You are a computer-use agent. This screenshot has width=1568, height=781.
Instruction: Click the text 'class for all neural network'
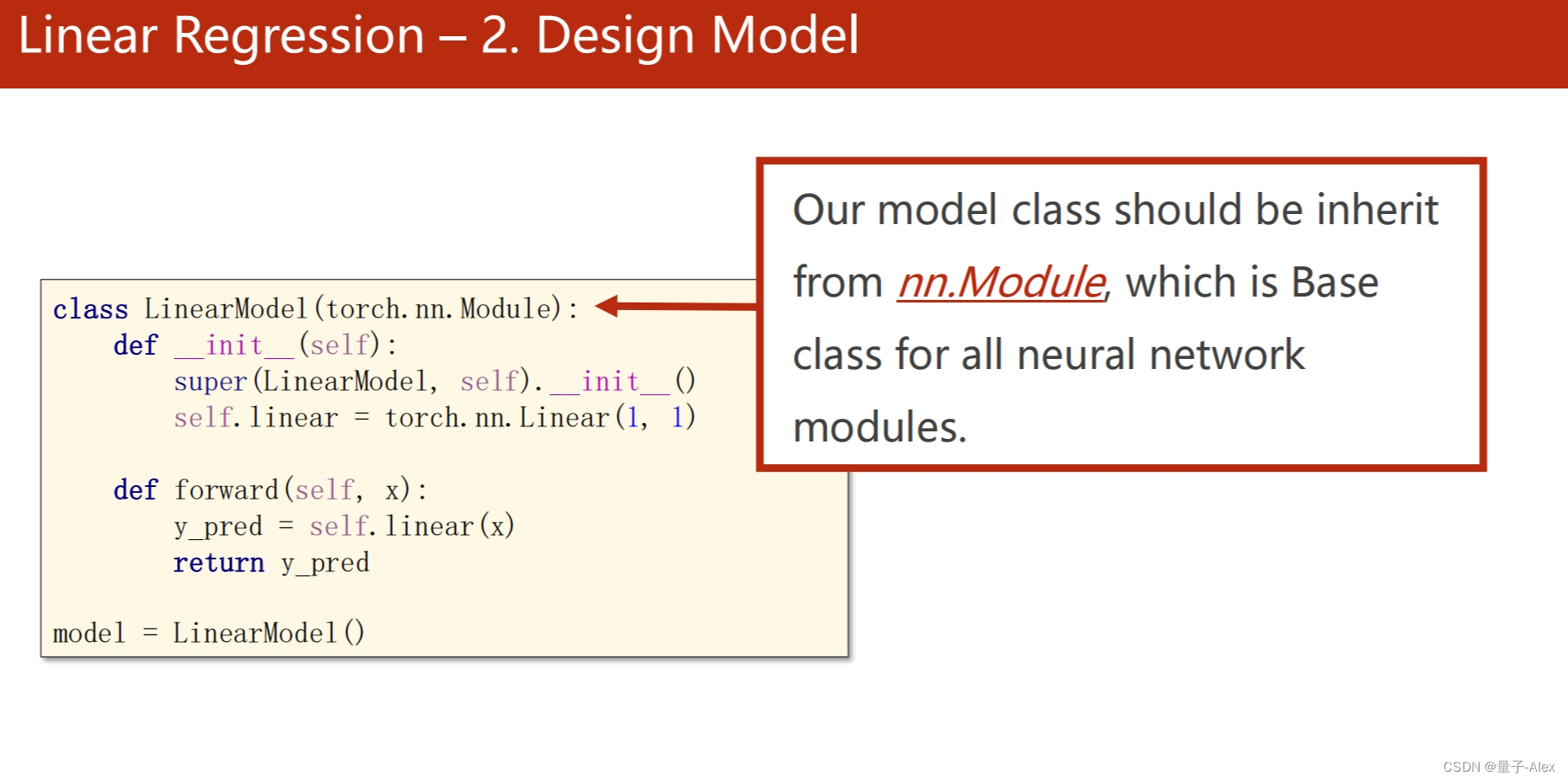(1048, 355)
